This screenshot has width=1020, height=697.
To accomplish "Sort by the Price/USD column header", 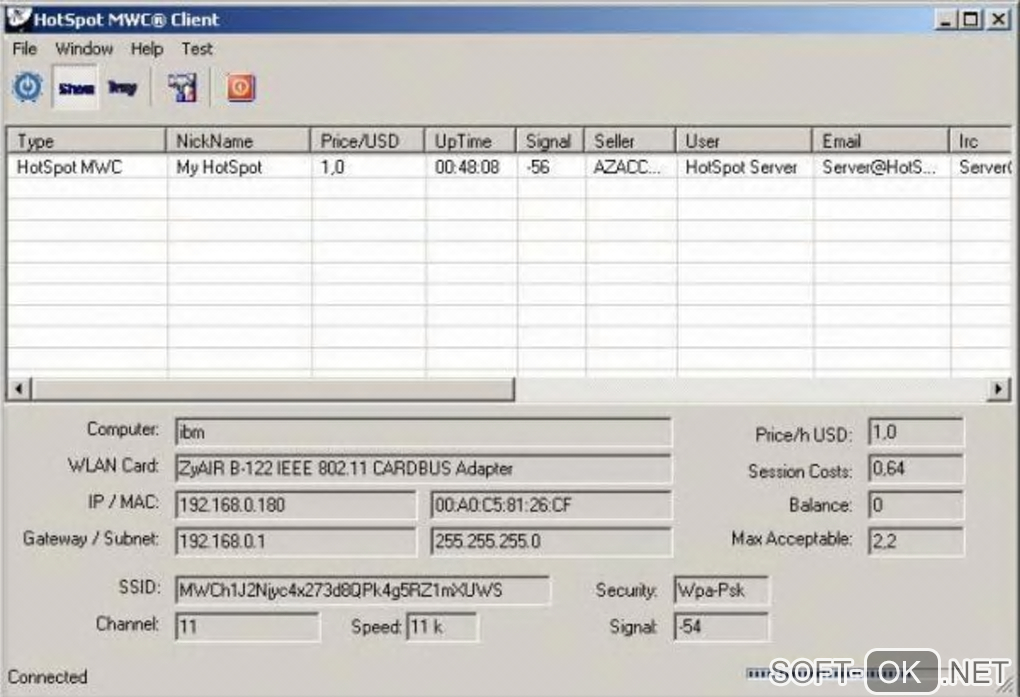I will click(368, 141).
